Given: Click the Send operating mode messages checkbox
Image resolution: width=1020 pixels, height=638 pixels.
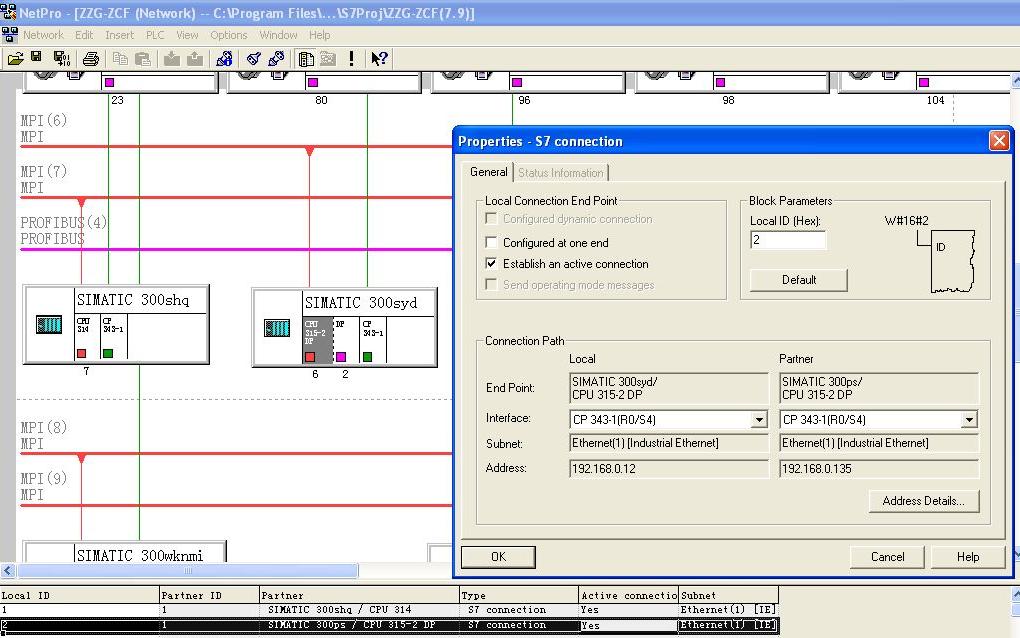Looking at the screenshot, I should (491, 284).
